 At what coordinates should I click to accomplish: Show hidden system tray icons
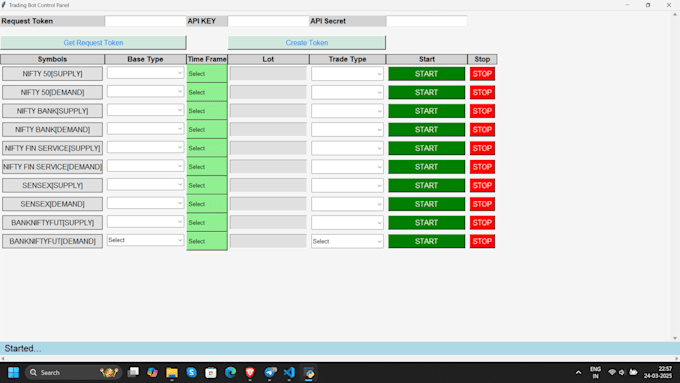pos(578,373)
